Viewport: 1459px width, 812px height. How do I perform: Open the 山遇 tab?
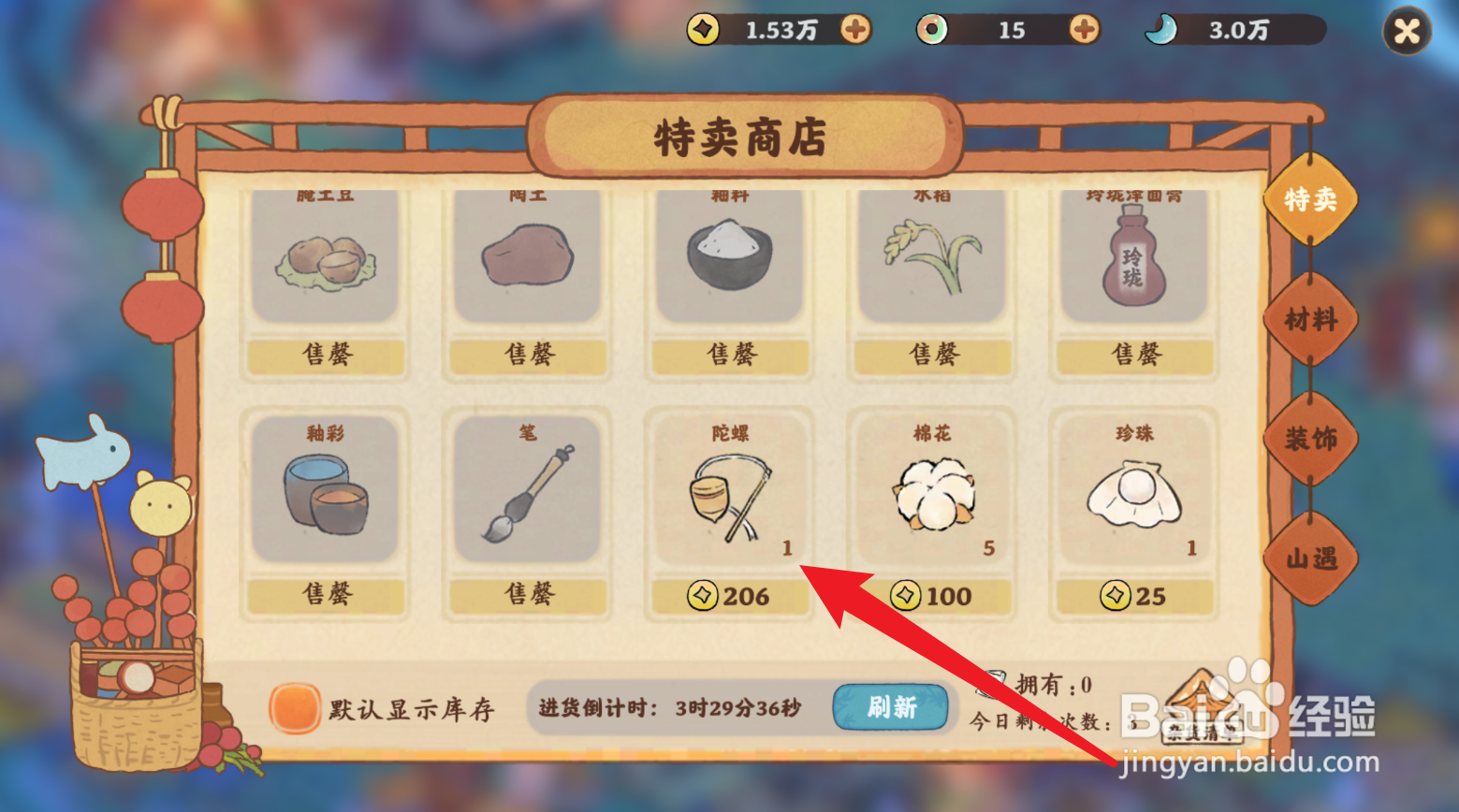[1310, 558]
